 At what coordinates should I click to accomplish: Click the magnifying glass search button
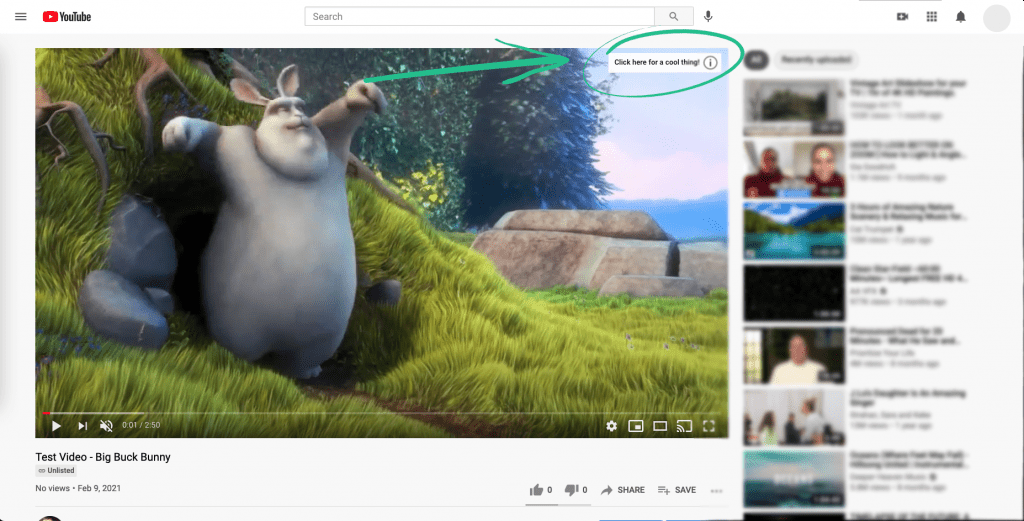coord(674,16)
